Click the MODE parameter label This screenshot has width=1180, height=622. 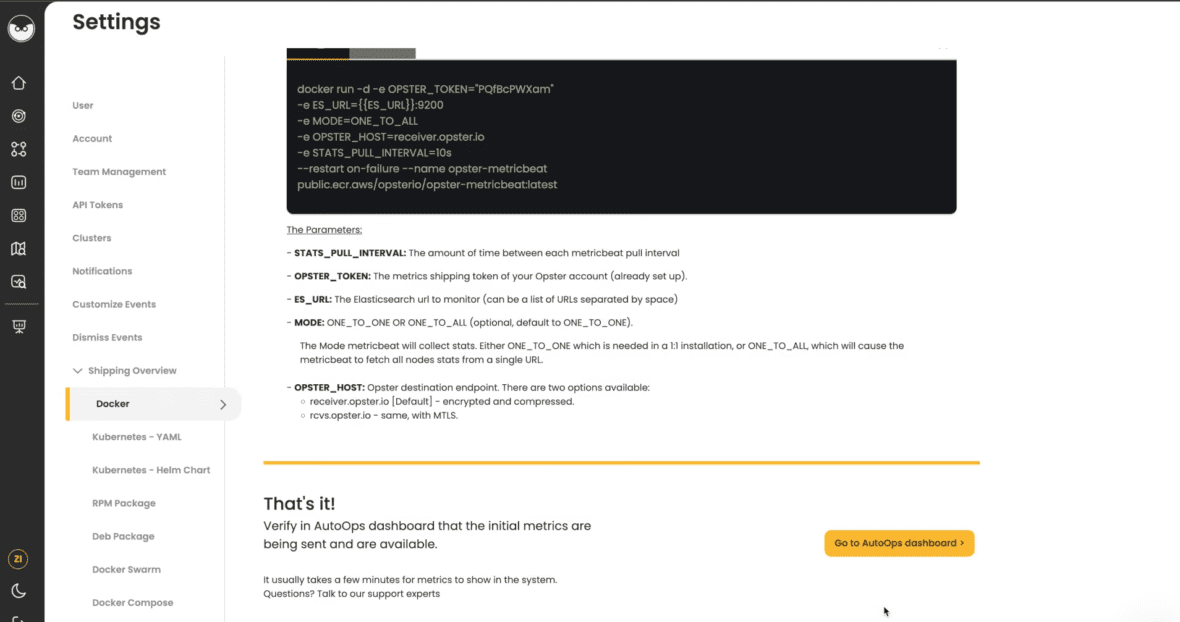[x=309, y=323]
